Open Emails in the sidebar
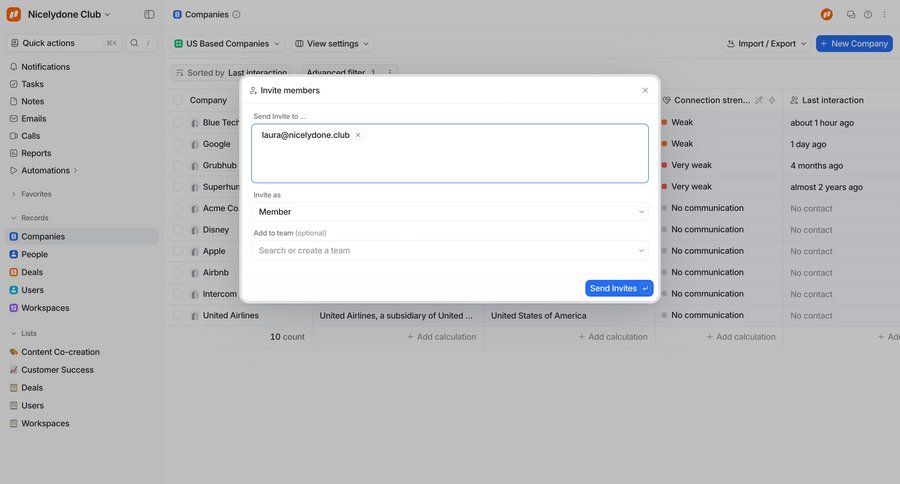The height and width of the screenshot is (484, 900). 82,118
